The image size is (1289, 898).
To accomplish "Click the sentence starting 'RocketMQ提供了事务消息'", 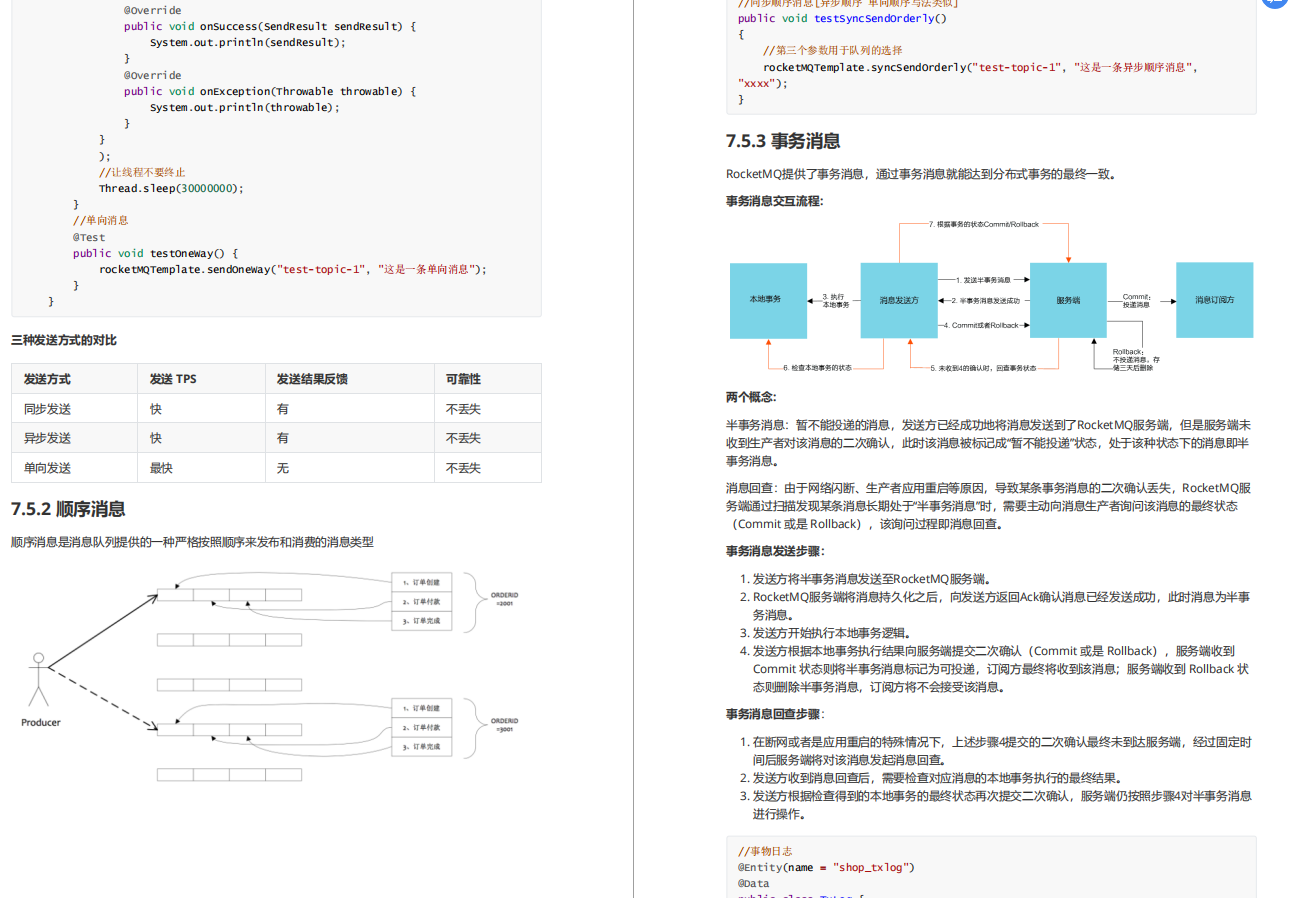I will 920,174.
